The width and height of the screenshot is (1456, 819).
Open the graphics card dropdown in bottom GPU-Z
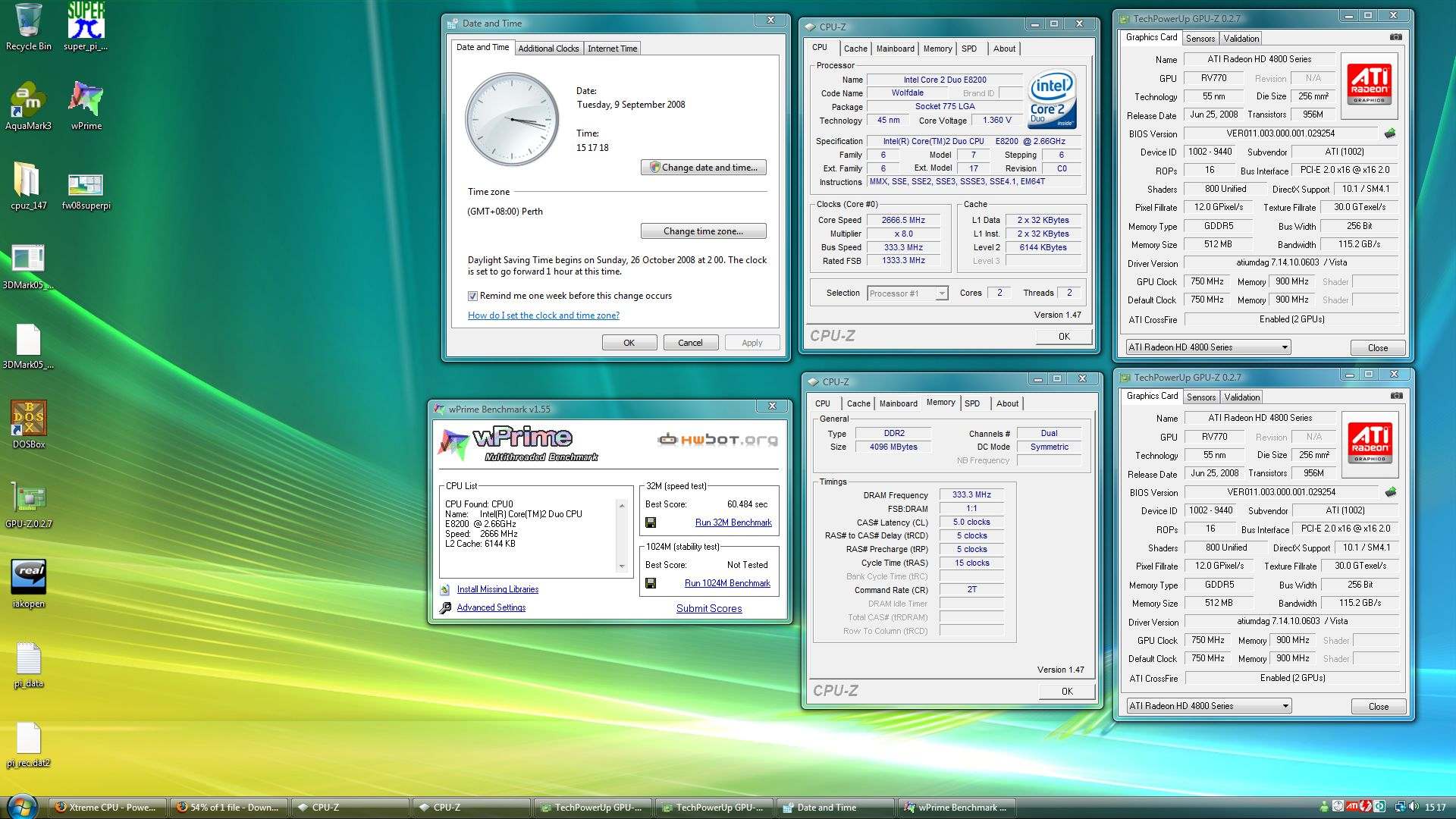1208,706
